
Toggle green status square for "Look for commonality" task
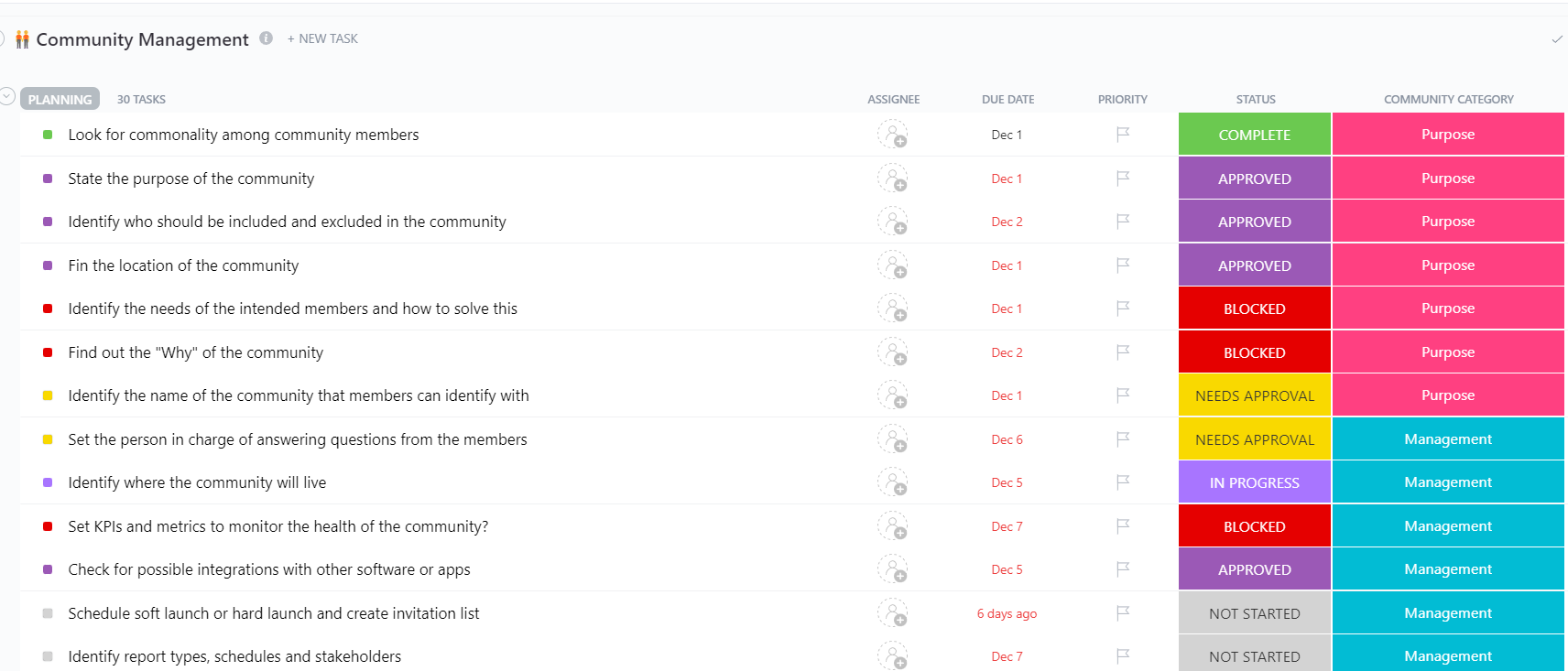[x=48, y=135]
